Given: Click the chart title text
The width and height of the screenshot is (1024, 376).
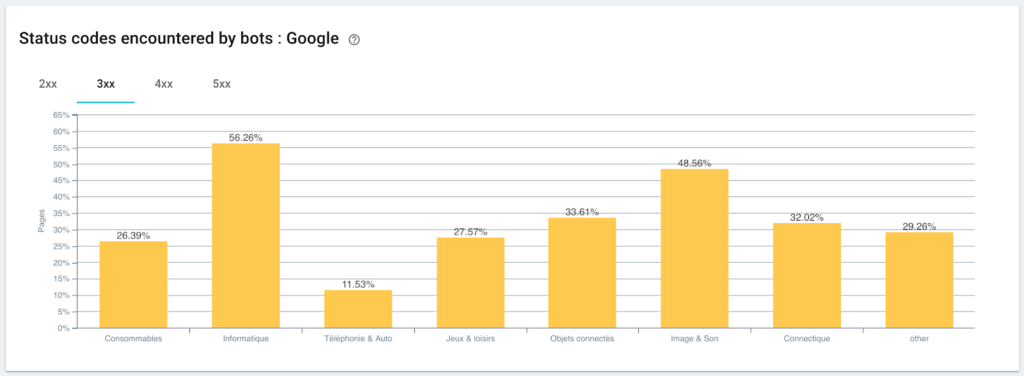Looking at the screenshot, I should pos(179,39).
